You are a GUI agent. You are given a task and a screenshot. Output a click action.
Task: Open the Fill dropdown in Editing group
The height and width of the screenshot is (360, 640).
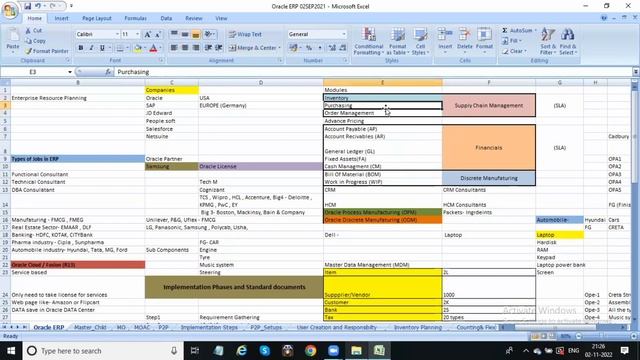(x=512, y=41)
